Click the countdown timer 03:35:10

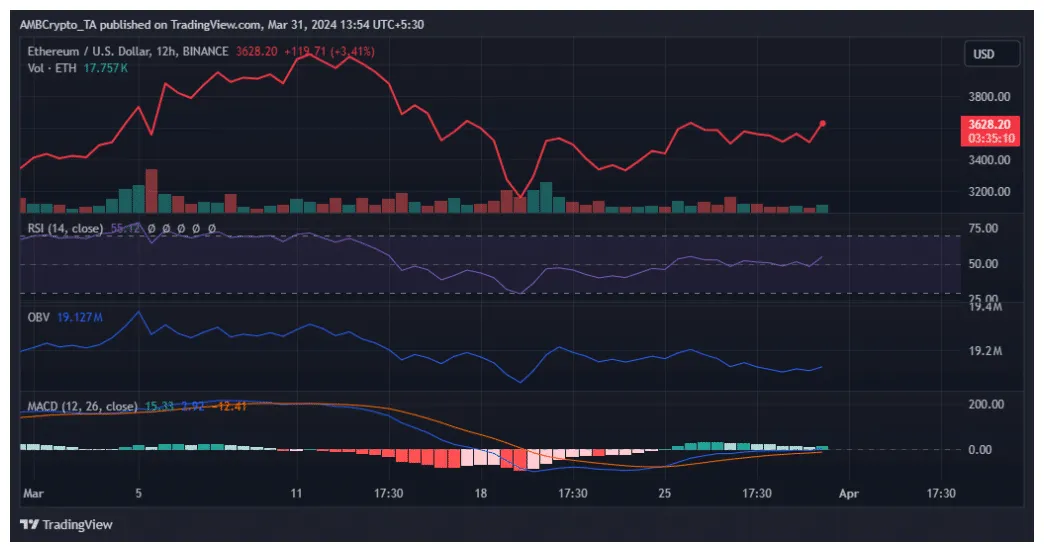[x=991, y=138]
